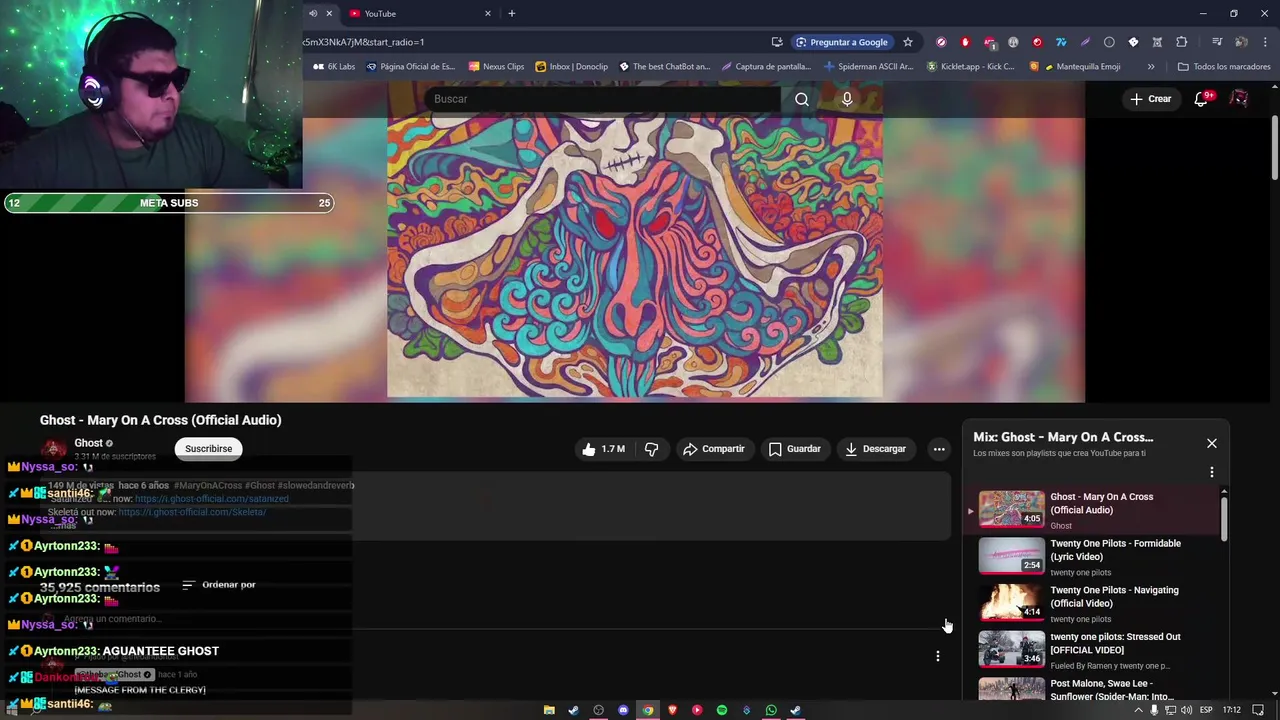Open the Windows notification center icon
Image resolution: width=1280 pixels, height=720 pixels.
tap(1258, 710)
